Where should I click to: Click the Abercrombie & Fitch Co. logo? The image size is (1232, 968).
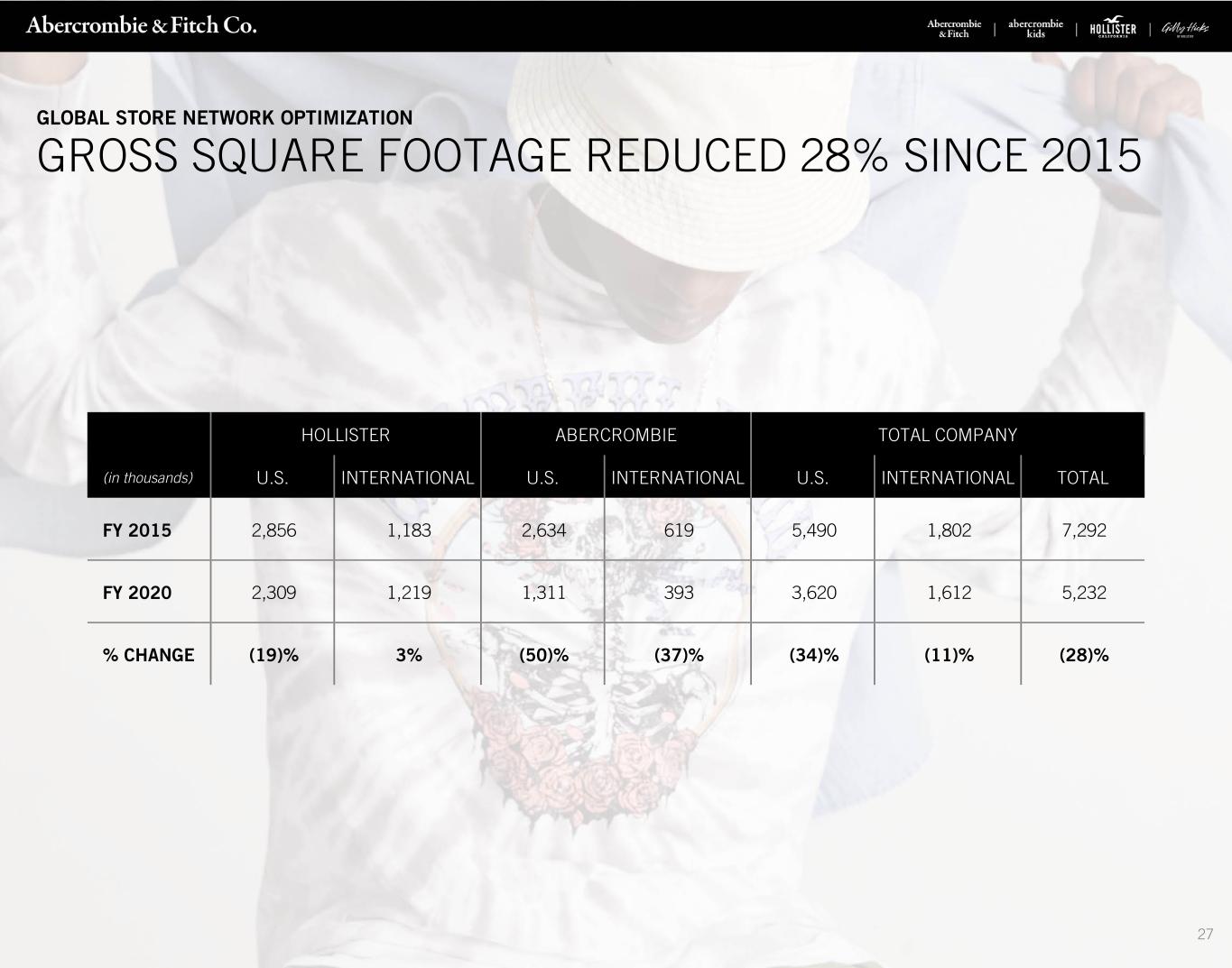[142, 25]
